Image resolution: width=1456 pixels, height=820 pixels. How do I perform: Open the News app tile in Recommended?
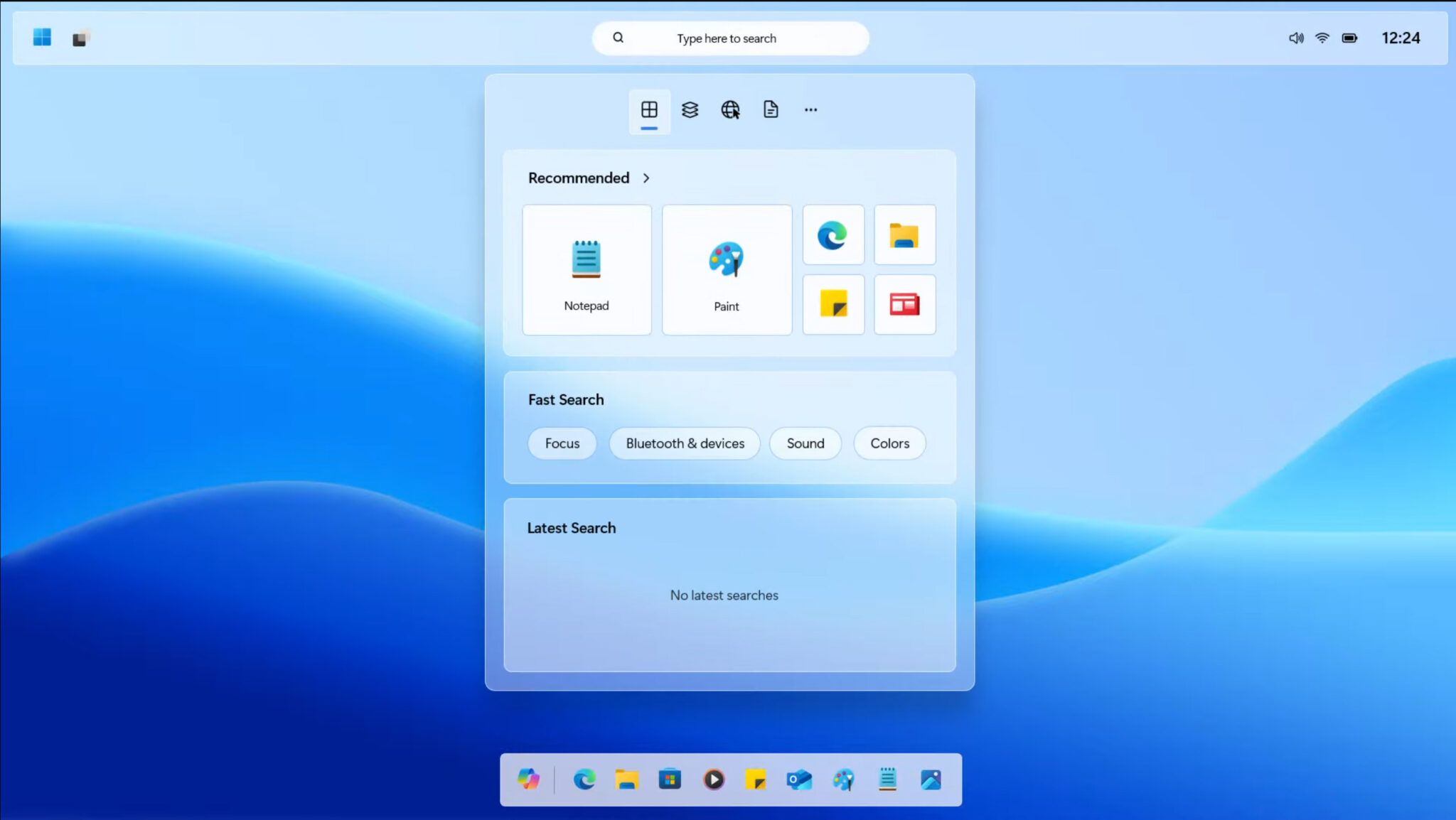click(904, 304)
